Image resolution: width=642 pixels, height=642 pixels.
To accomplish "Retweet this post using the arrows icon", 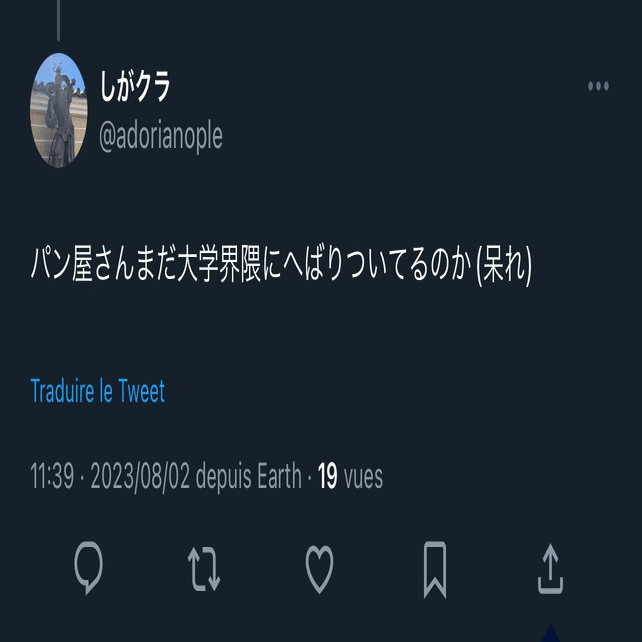I will click(204, 569).
